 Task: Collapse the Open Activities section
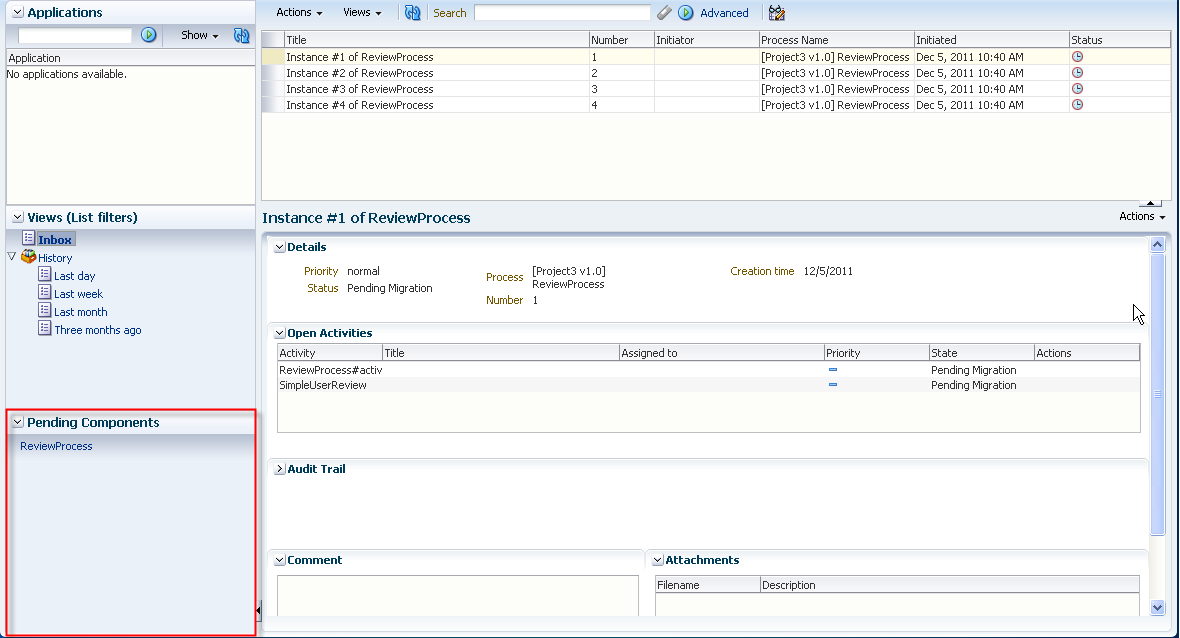point(279,333)
